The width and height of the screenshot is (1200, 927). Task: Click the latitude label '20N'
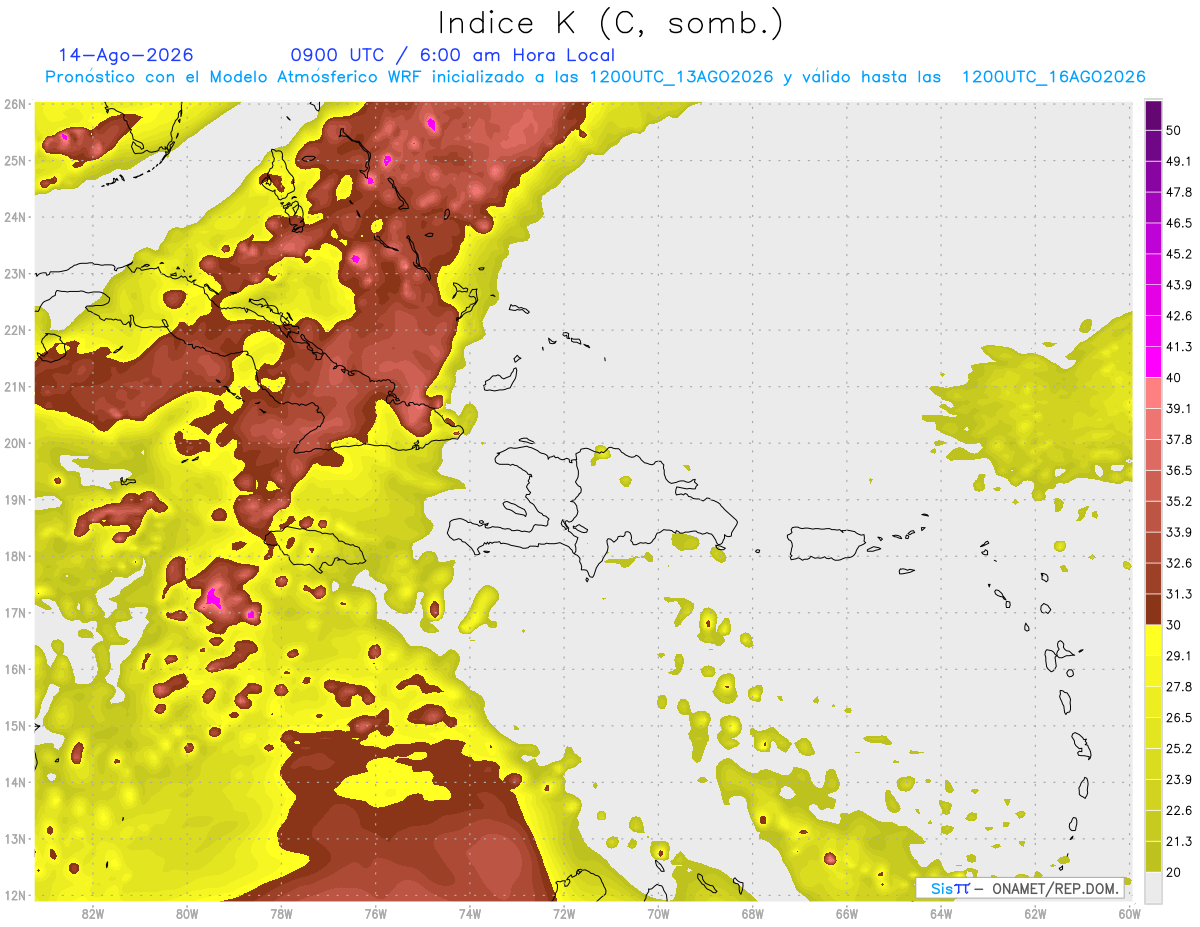point(15,443)
